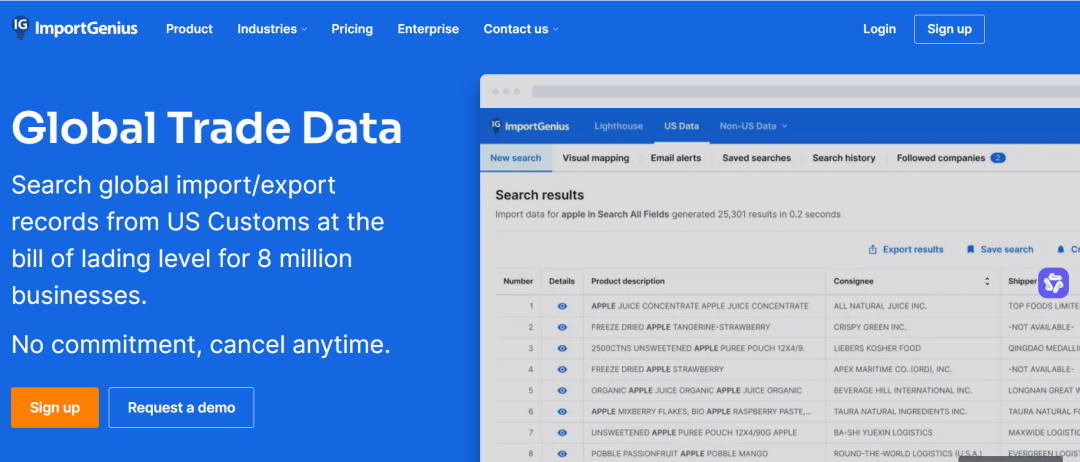Click FREEZE DRIED APPLE TANGERINE-STRAWBERRY description
1080x462 pixels.
coord(681,327)
